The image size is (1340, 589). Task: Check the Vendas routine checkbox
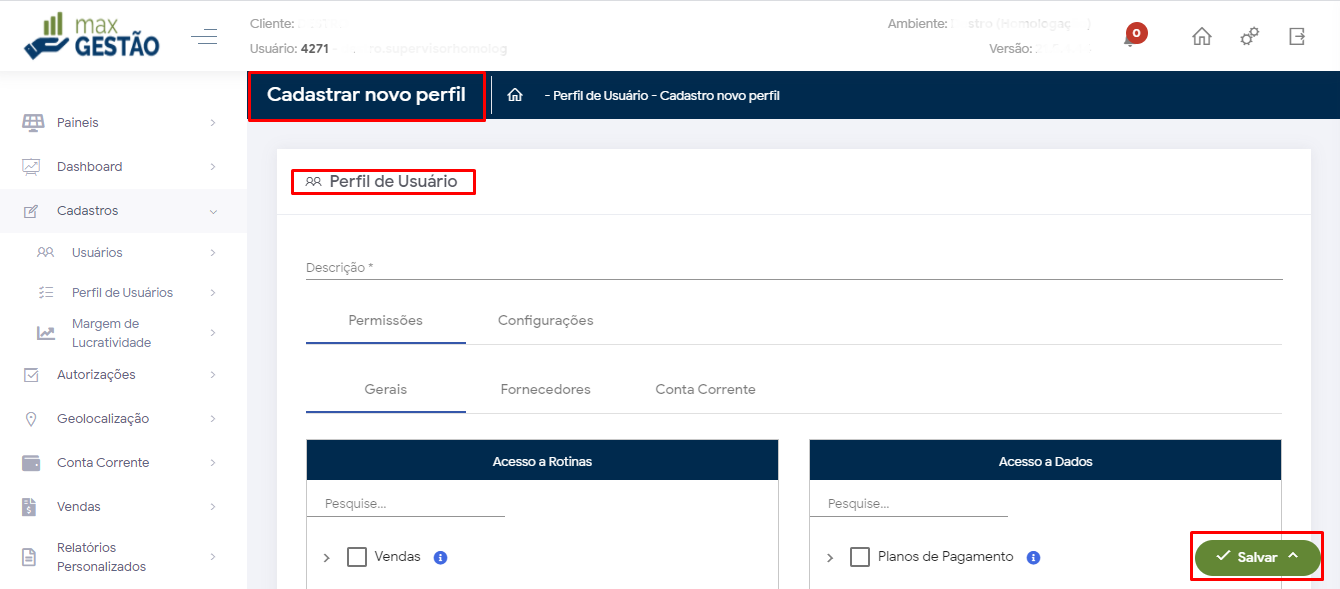click(x=357, y=557)
